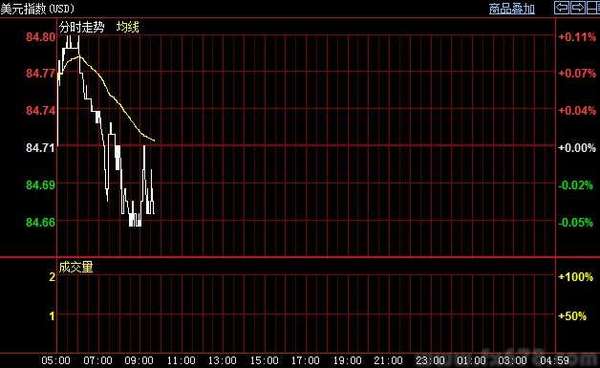Click the 84.80 price axis label
The height and width of the screenshot is (368, 600).
tap(41, 37)
